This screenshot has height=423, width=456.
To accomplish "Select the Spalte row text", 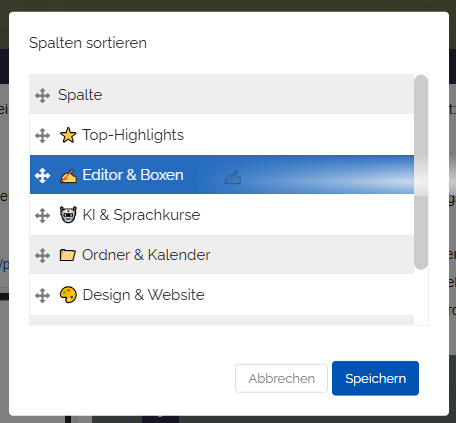I will [x=80, y=95].
